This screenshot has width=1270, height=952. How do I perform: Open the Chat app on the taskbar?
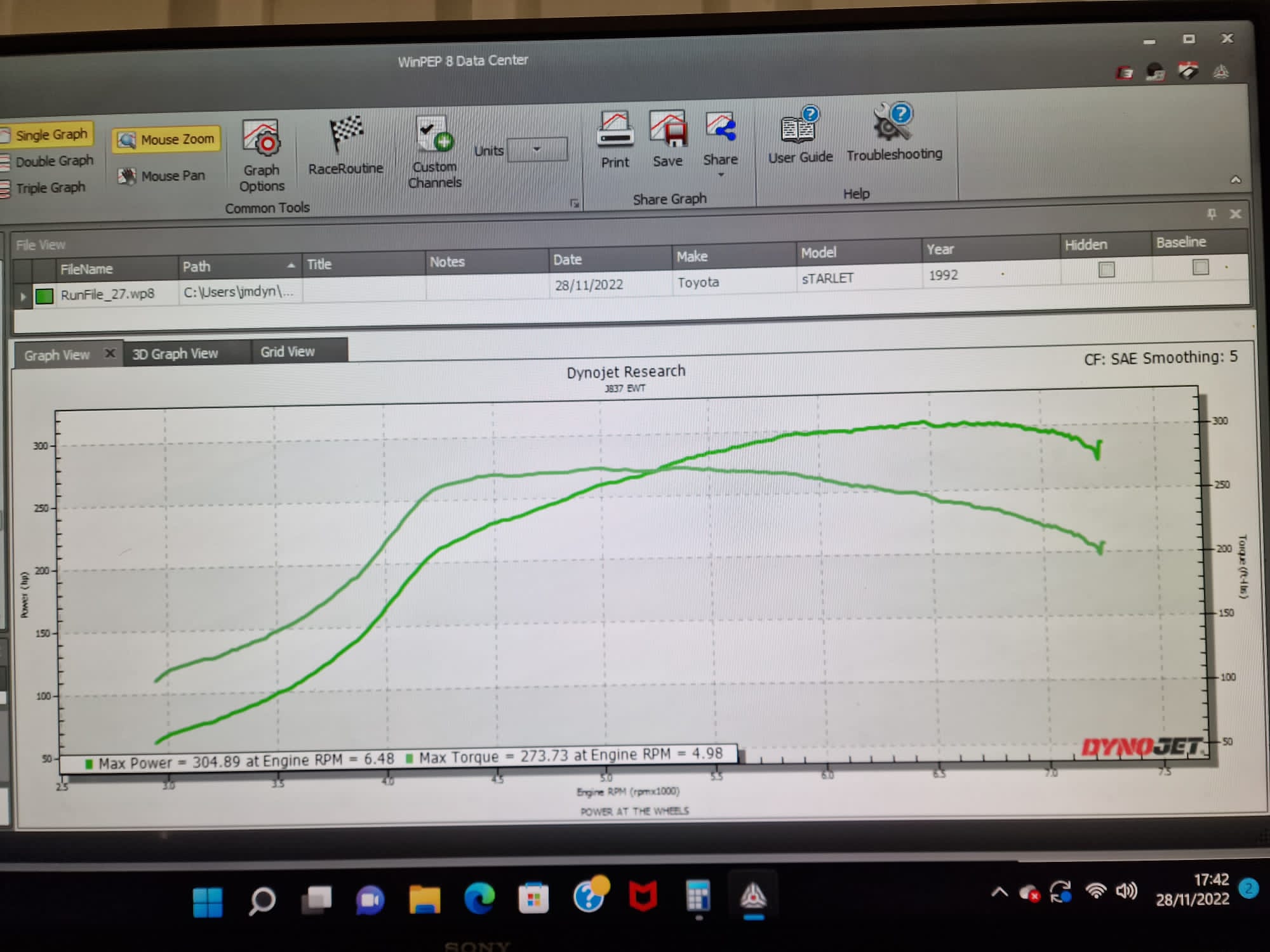[x=370, y=900]
